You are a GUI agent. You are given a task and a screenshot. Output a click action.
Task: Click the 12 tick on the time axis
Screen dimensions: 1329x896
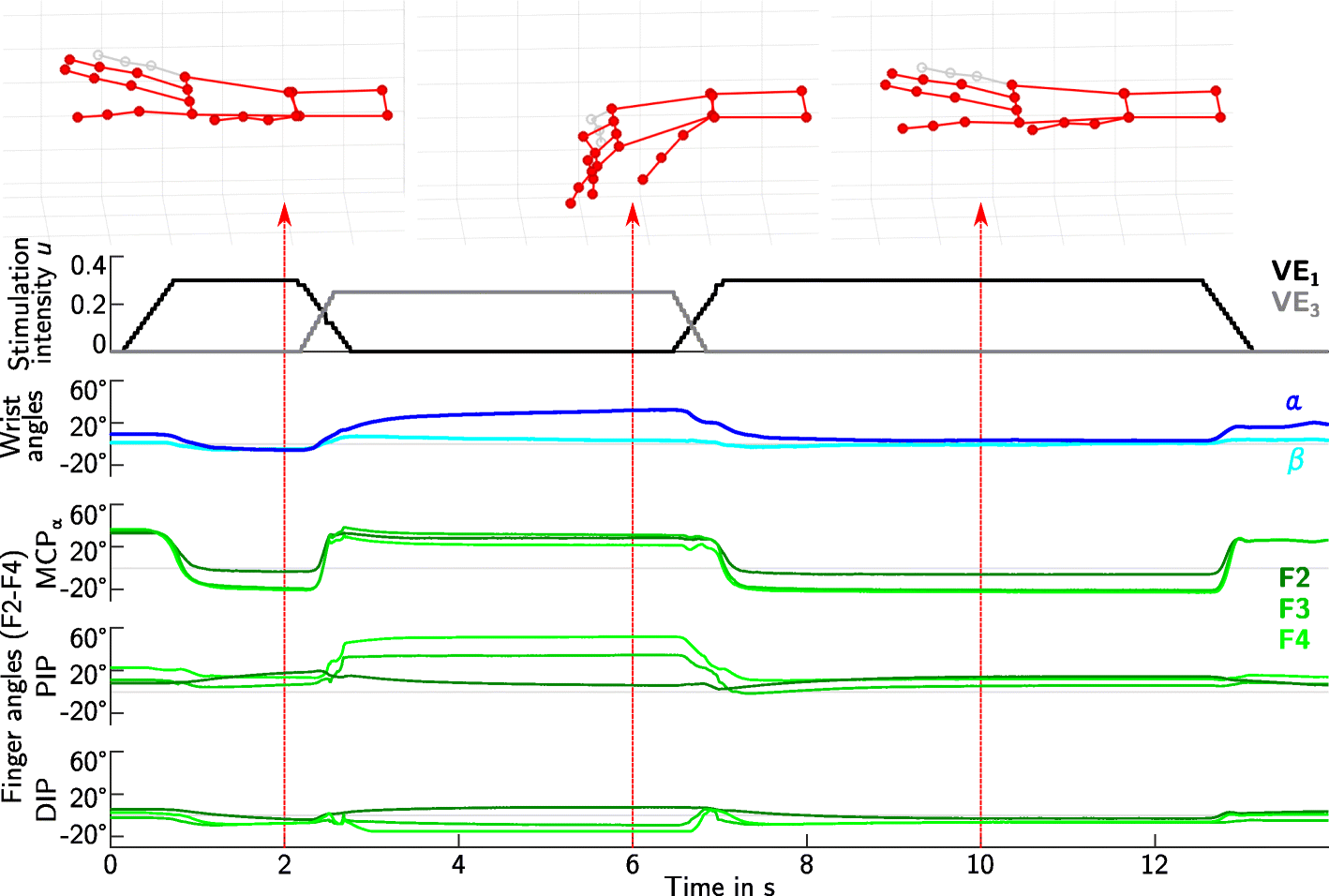[x=1155, y=864]
